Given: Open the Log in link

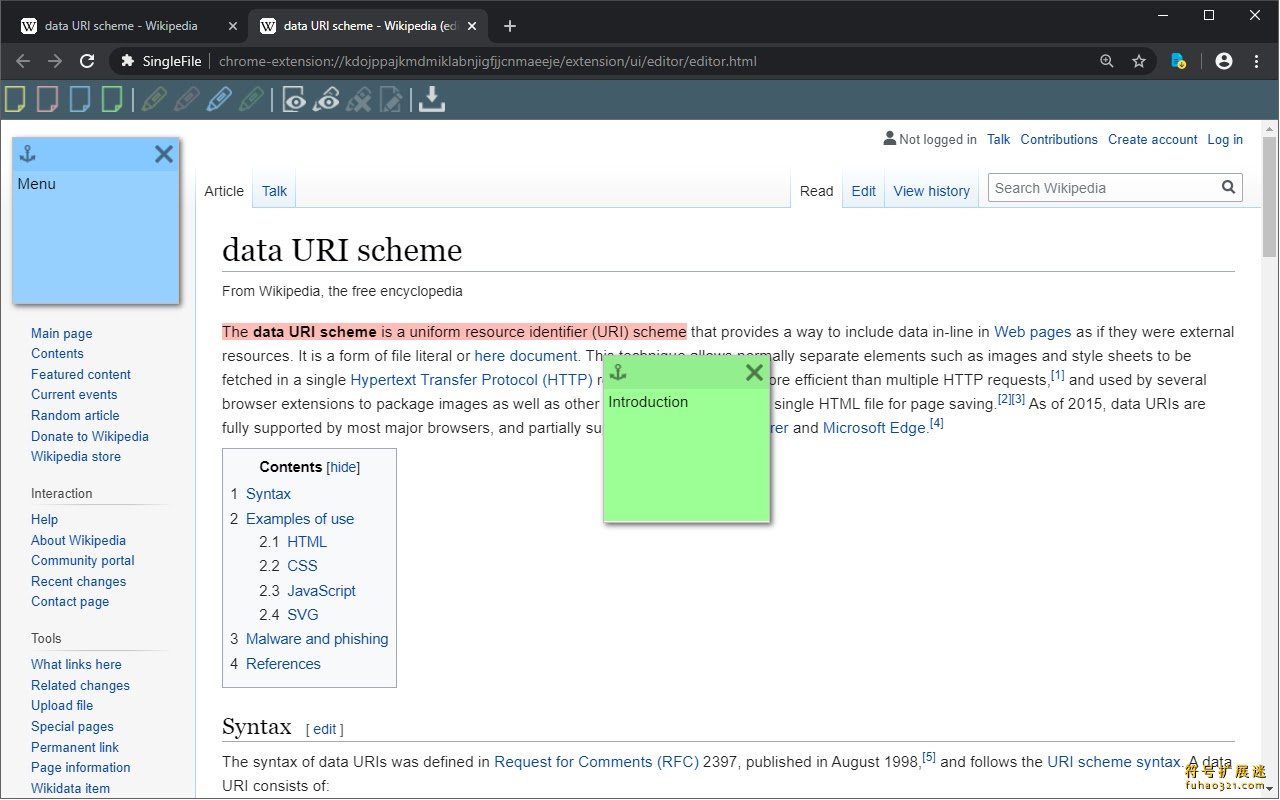Looking at the screenshot, I should click(x=1225, y=140).
